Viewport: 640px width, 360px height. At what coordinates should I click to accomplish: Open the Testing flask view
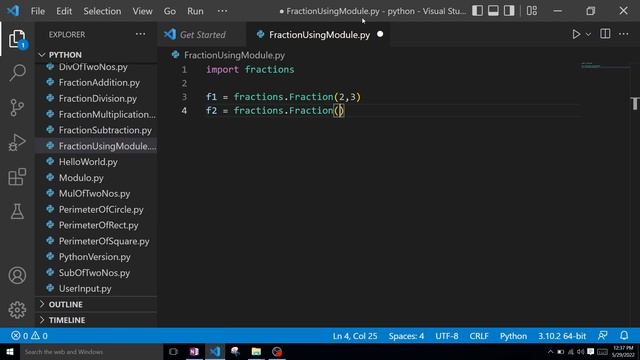click(x=17, y=211)
